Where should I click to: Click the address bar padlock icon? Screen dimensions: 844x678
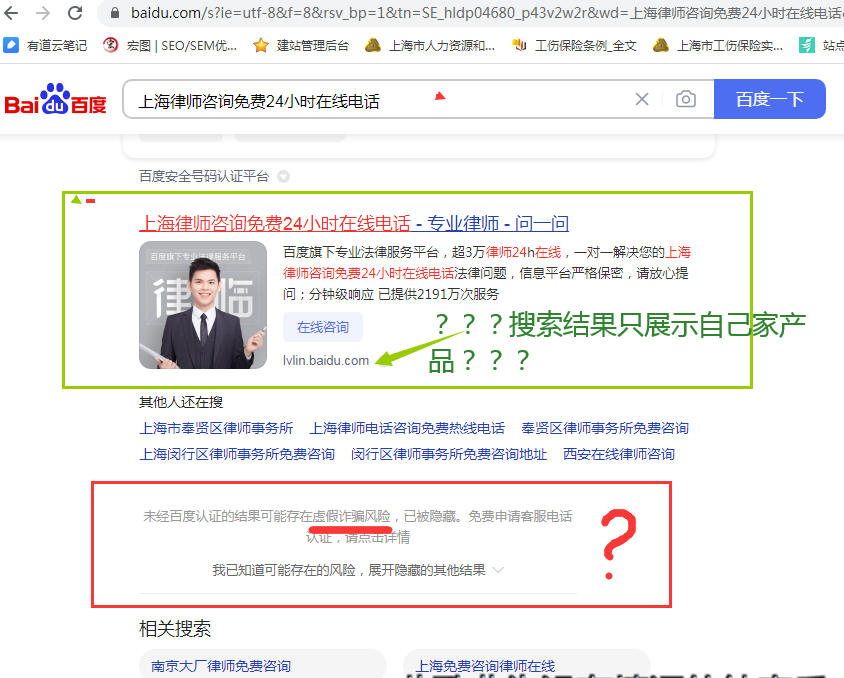click(x=114, y=12)
